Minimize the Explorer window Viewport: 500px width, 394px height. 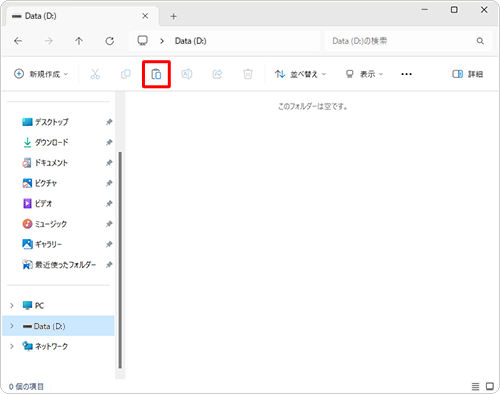(x=424, y=10)
